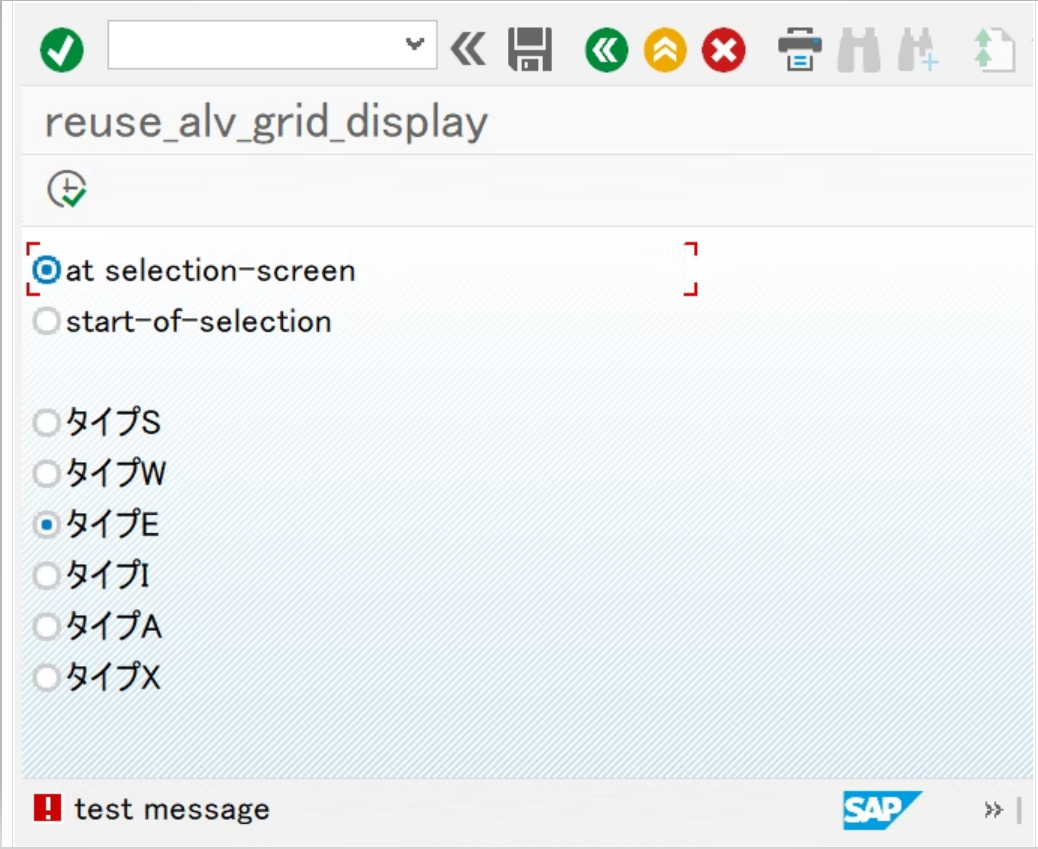The width and height of the screenshot is (1038, 849).
Task: Select the タイプS radio button
Action: point(46,423)
